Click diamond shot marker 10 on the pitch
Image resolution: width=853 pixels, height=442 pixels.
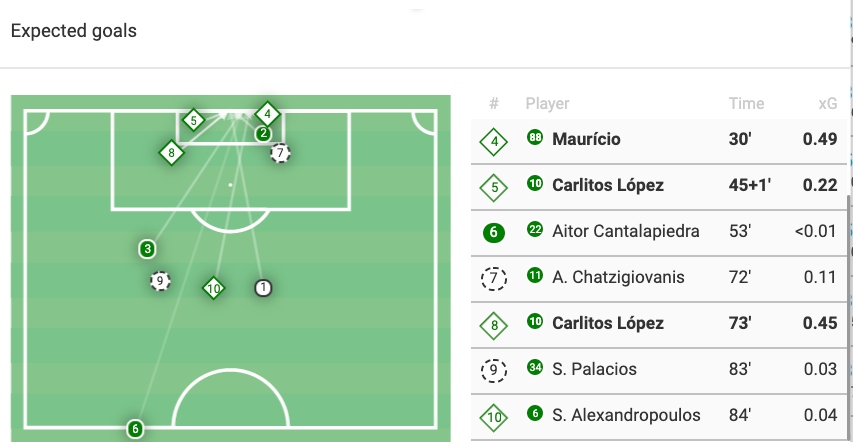coord(213,288)
